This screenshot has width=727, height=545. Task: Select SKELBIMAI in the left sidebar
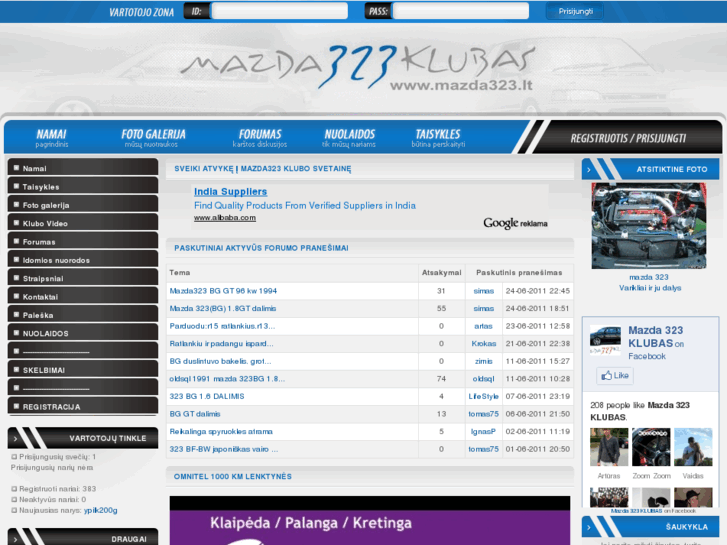click(83, 370)
